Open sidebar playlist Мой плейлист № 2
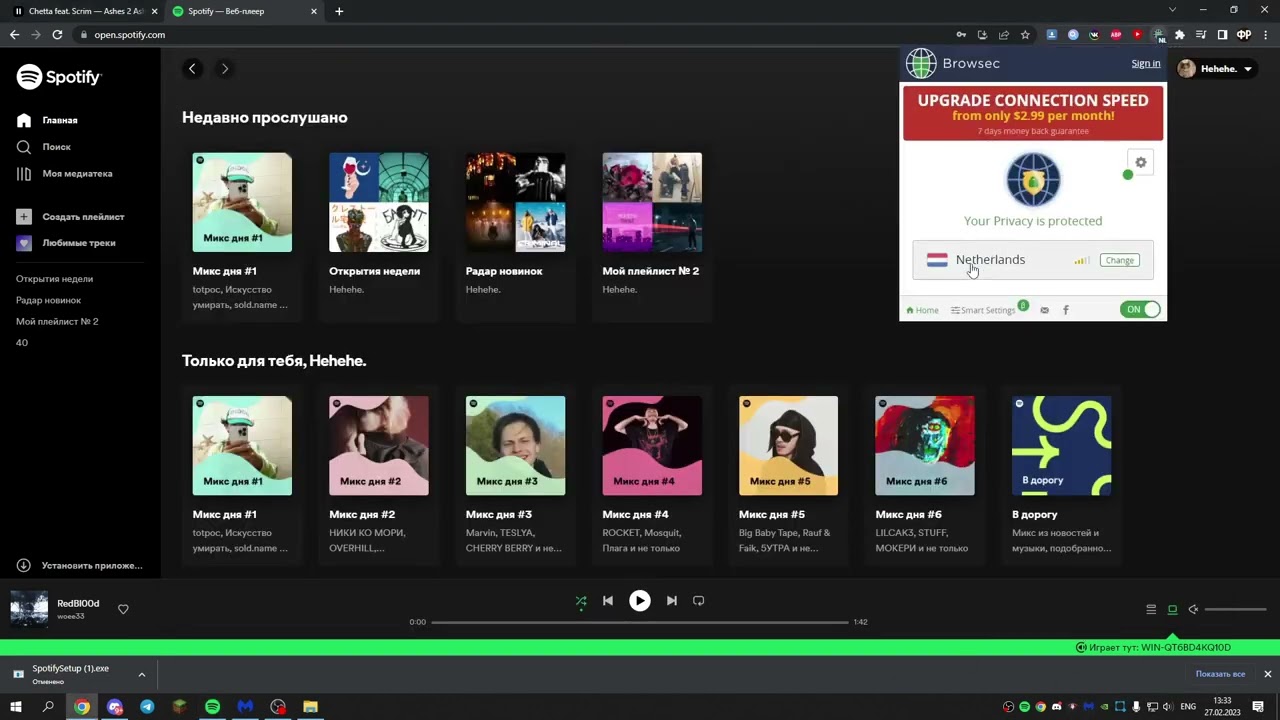This screenshot has height=720, width=1280. pos(57,322)
